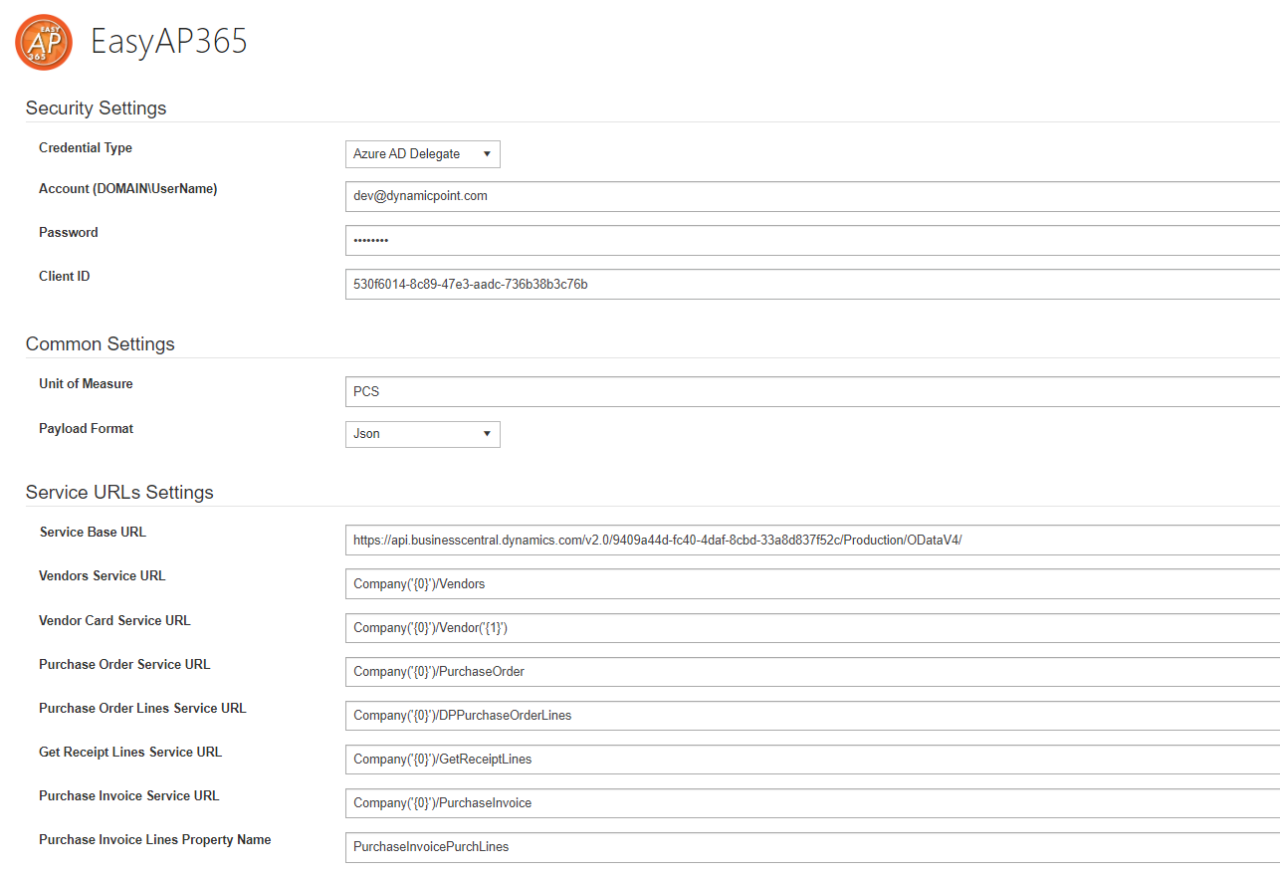Select the Service Base URL field

pos(700,539)
